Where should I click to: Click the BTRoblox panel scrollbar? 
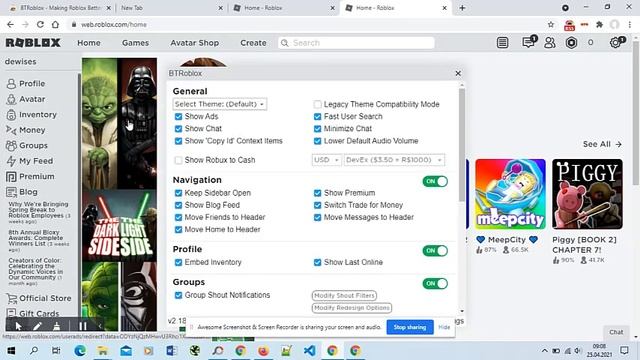tap(462, 145)
